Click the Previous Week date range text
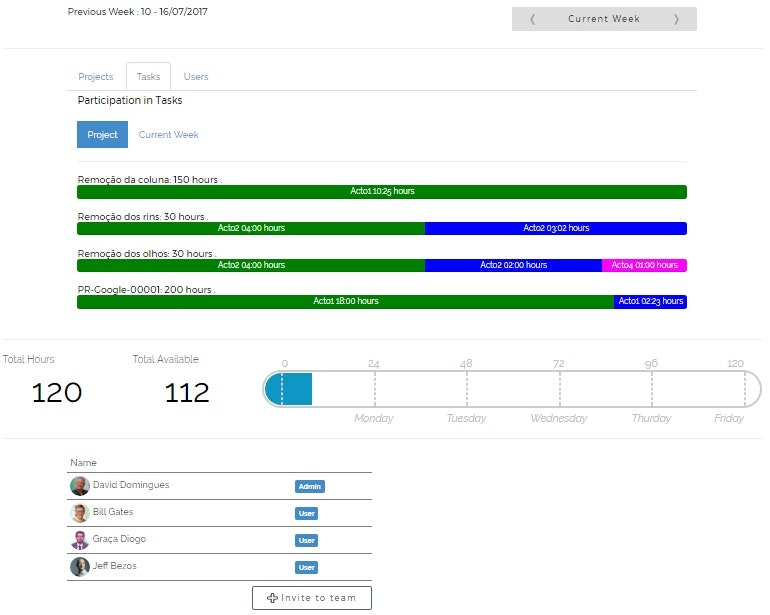 [138, 11]
